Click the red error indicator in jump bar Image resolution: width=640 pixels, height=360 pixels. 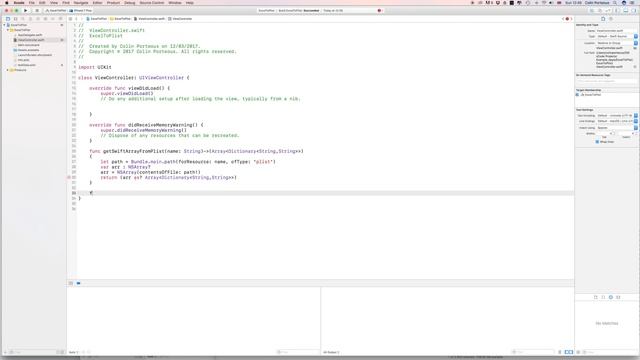(x=567, y=19)
